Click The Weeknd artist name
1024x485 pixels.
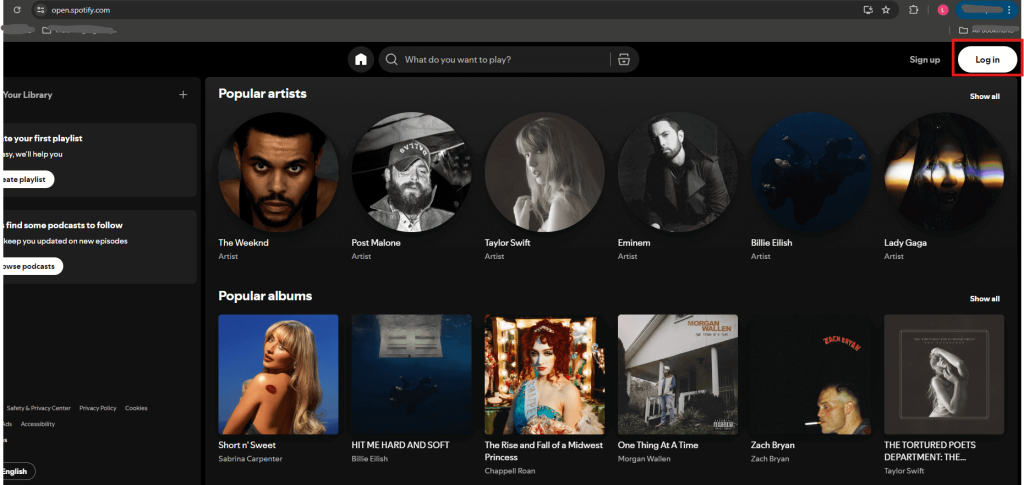click(243, 243)
